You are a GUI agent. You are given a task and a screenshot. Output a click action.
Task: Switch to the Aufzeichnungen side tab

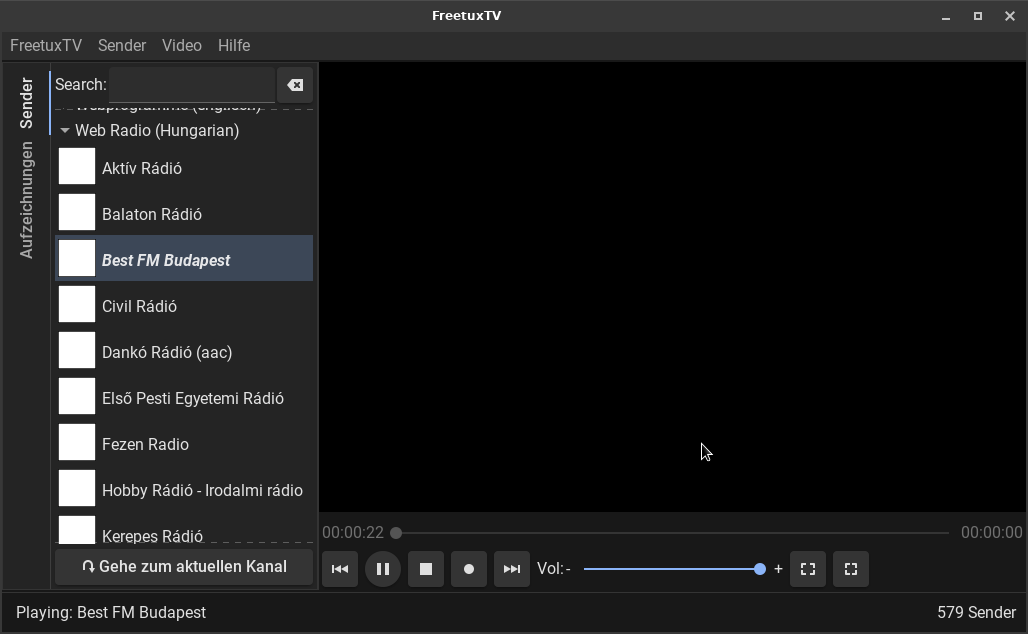tap(27, 200)
